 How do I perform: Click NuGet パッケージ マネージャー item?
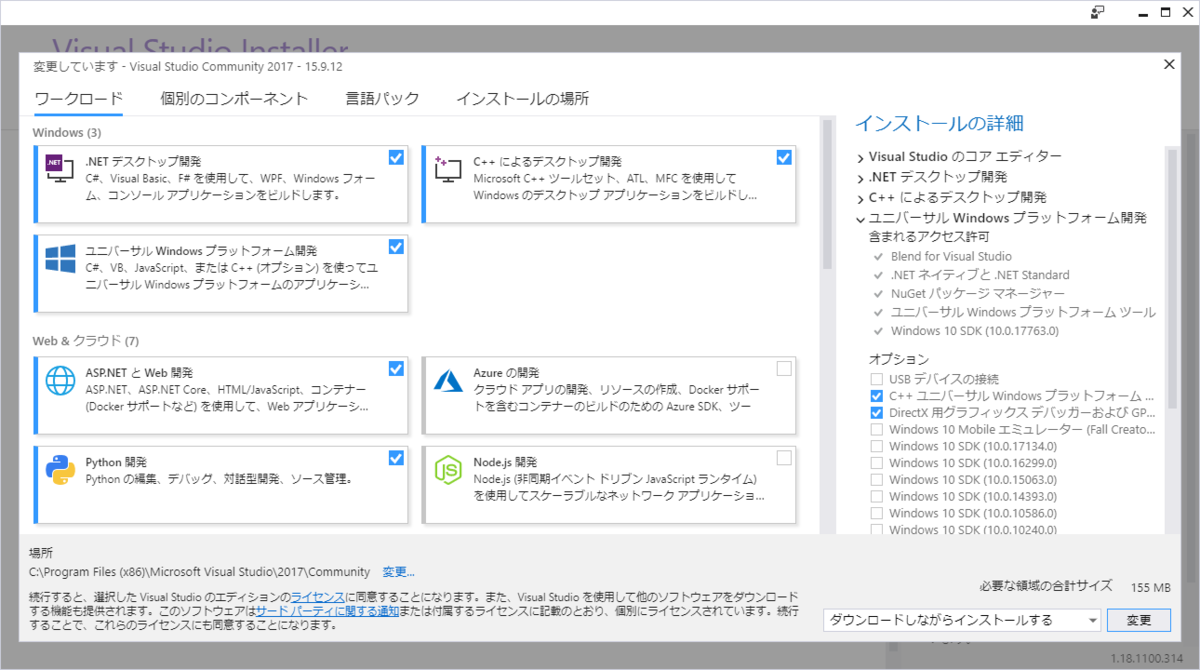click(x=977, y=294)
